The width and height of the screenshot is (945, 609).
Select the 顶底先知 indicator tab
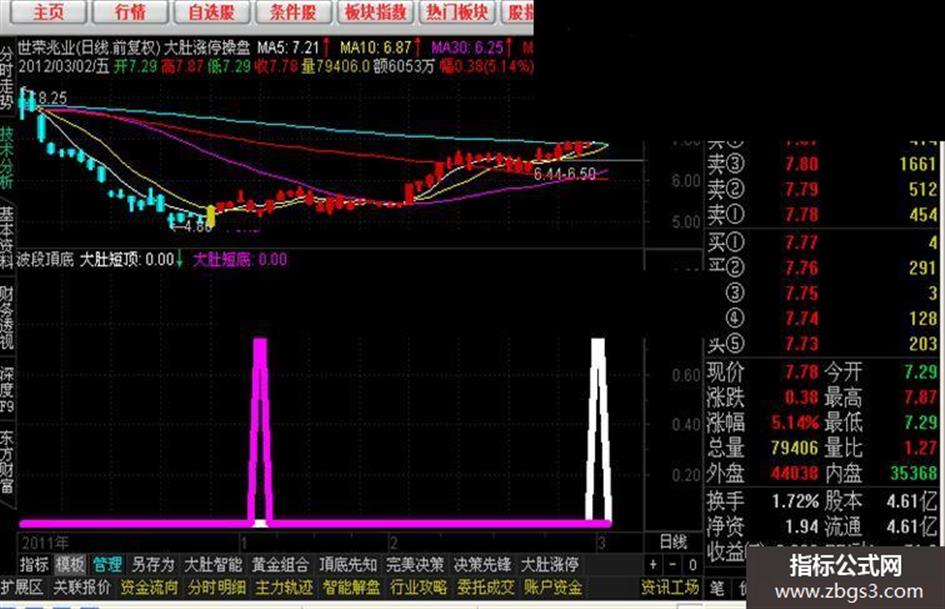pyautogui.click(x=348, y=565)
